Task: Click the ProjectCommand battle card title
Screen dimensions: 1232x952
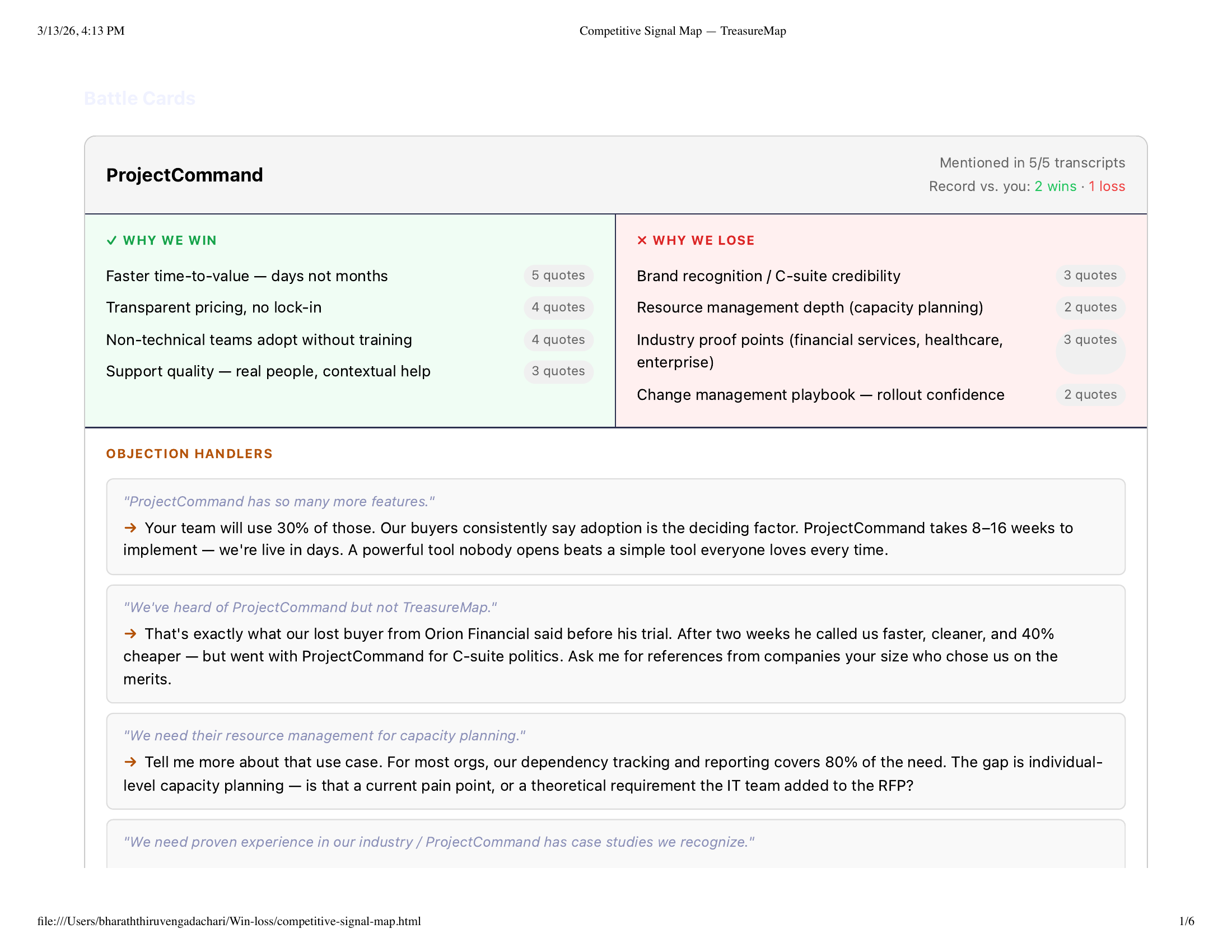Action: coord(184,175)
